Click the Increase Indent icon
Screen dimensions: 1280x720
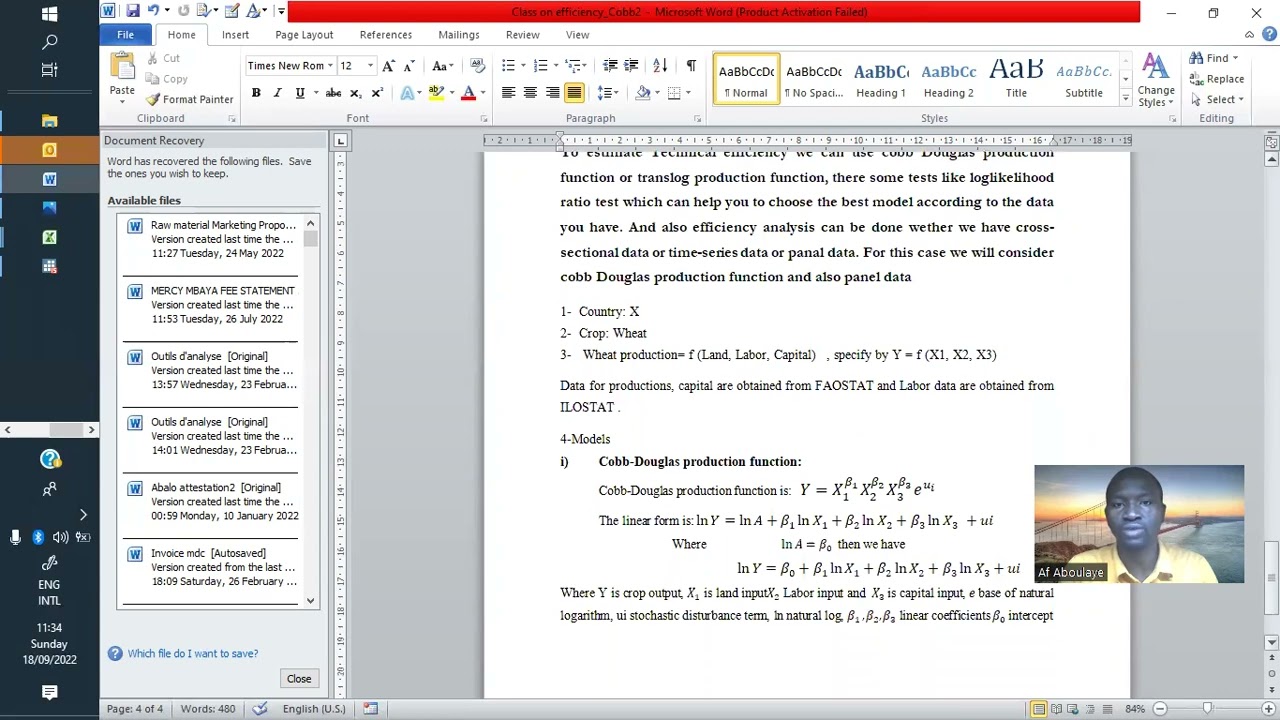point(631,66)
